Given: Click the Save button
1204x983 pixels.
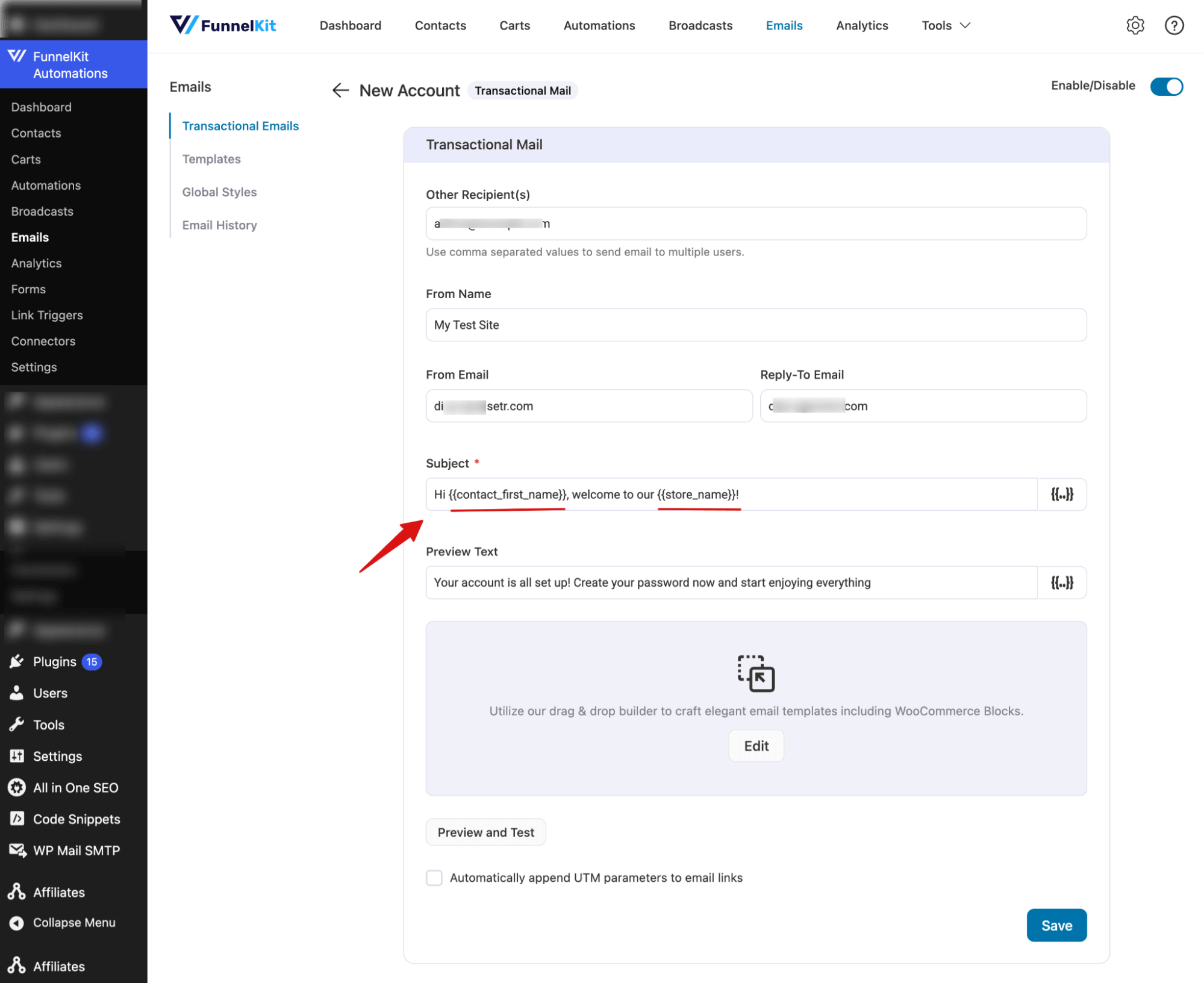Looking at the screenshot, I should 1056,925.
